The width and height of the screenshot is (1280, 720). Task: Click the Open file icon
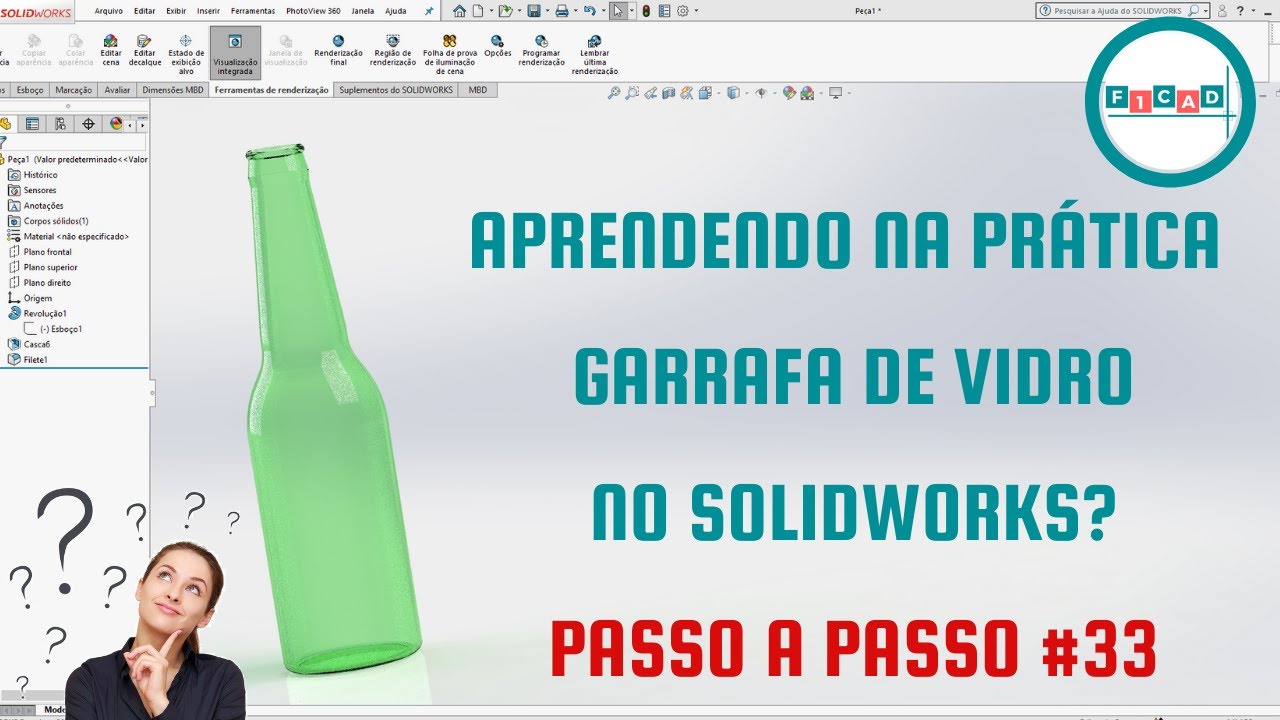tap(506, 11)
